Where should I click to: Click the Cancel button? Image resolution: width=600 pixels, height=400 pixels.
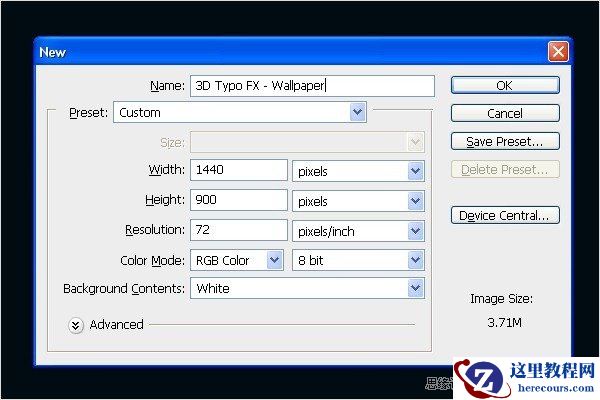click(505, 113)
